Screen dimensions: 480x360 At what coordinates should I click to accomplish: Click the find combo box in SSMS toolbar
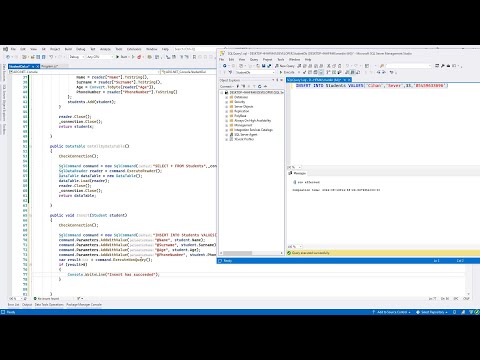coord(408,66)
